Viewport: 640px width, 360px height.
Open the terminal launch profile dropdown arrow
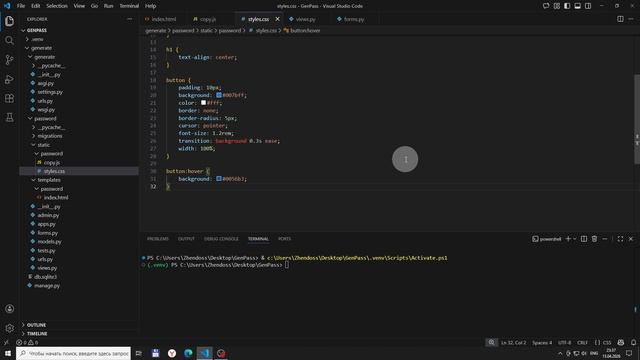click(x=575, y=239)
